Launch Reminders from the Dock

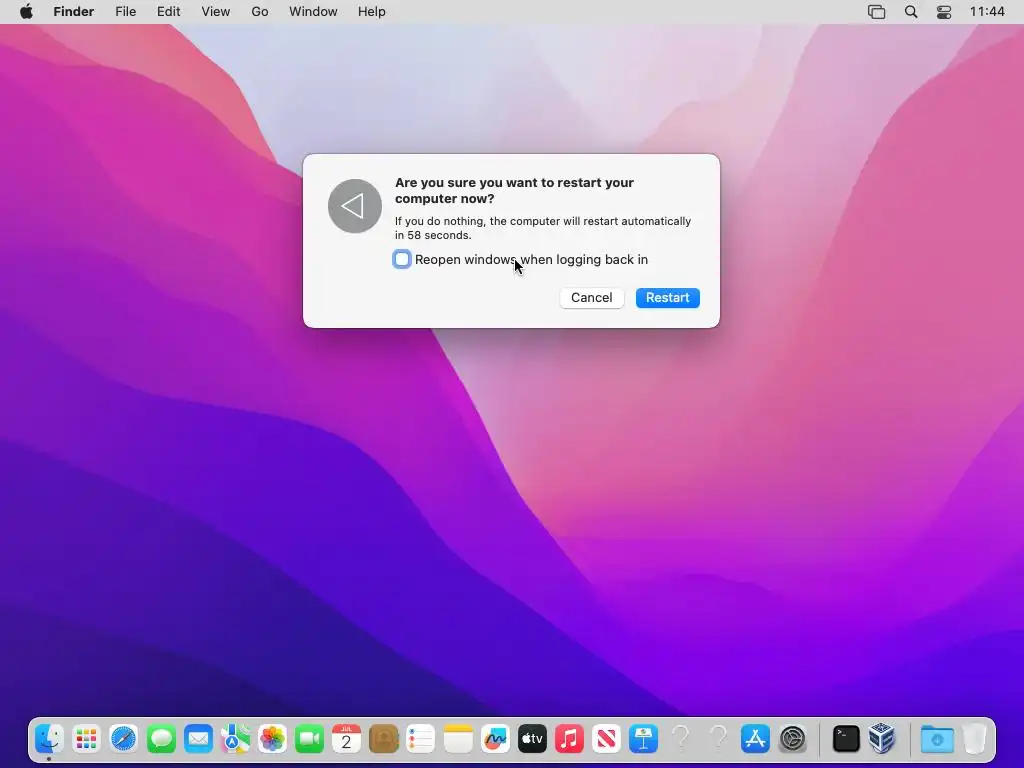(421, 739)
